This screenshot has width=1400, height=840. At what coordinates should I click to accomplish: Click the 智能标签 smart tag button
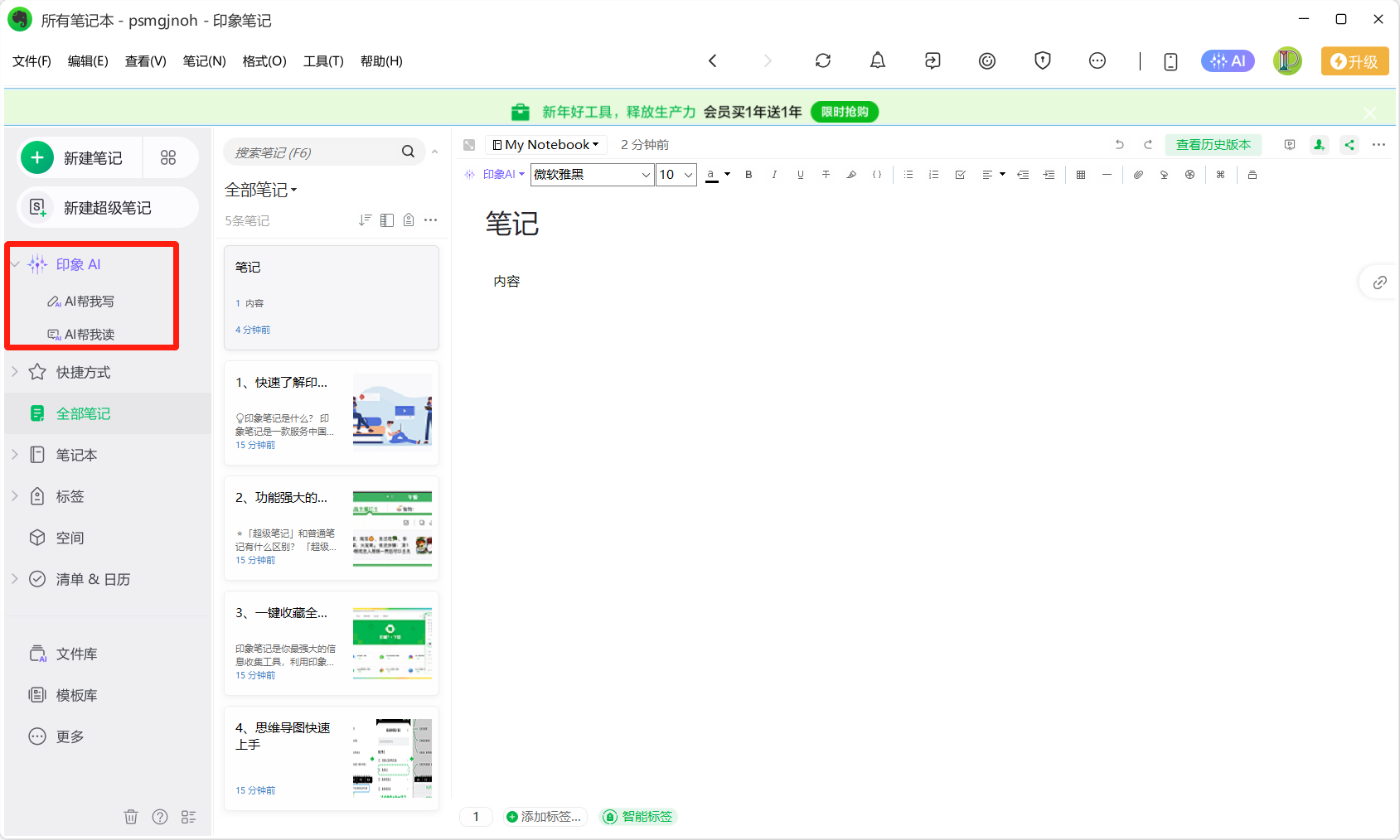coord(638,817)
